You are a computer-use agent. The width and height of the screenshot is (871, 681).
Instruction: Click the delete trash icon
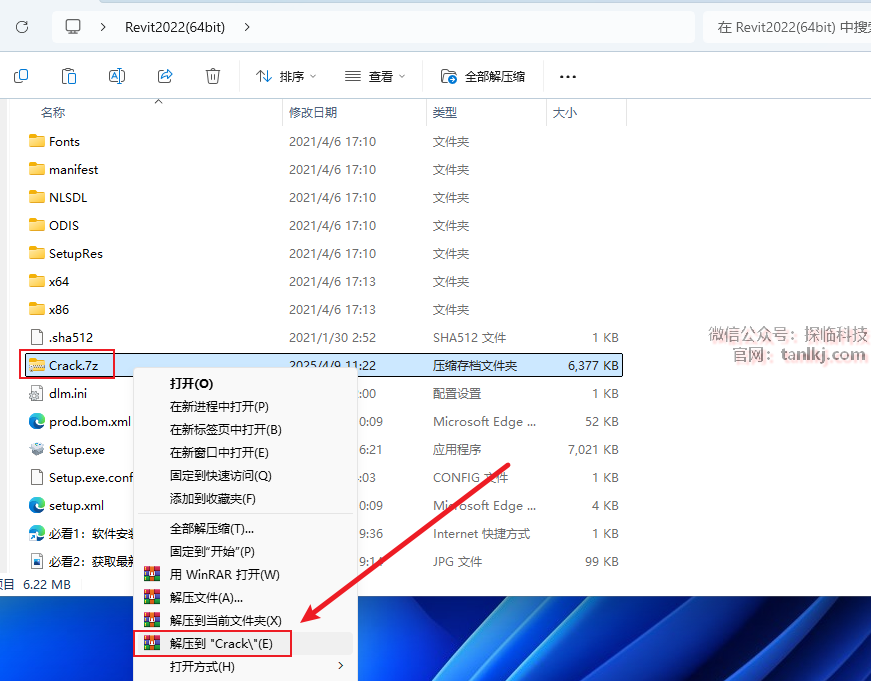point(213,76)
